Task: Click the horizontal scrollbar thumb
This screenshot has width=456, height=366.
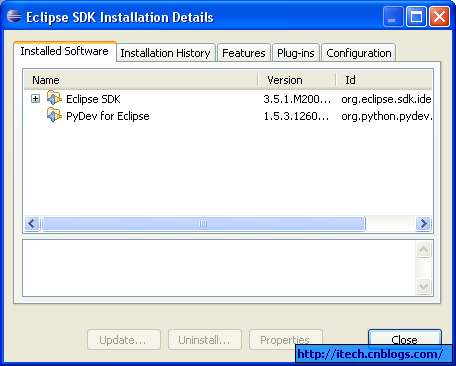Action: click(x=203, y=223)
